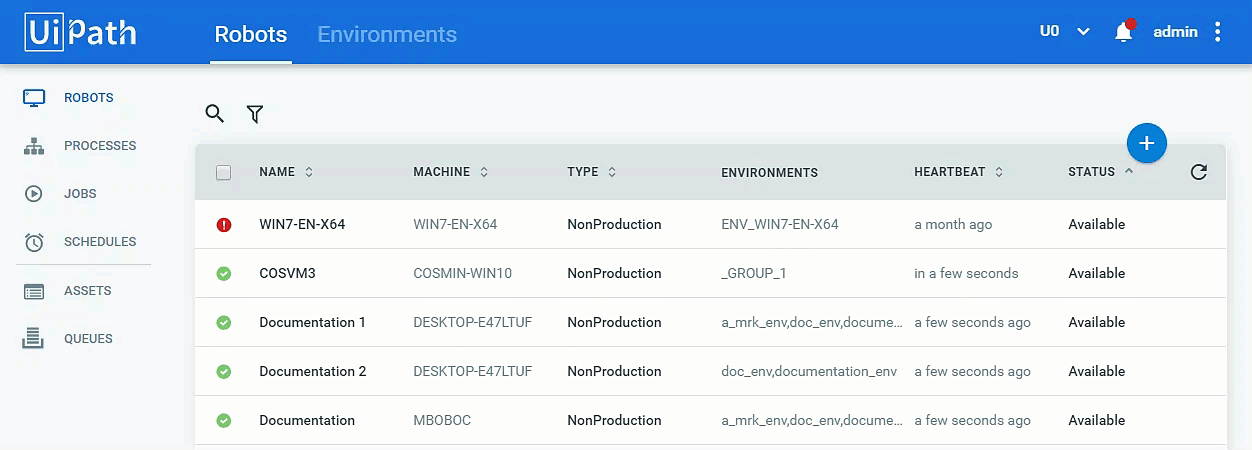Open the Robots tab

click(251, 34)
